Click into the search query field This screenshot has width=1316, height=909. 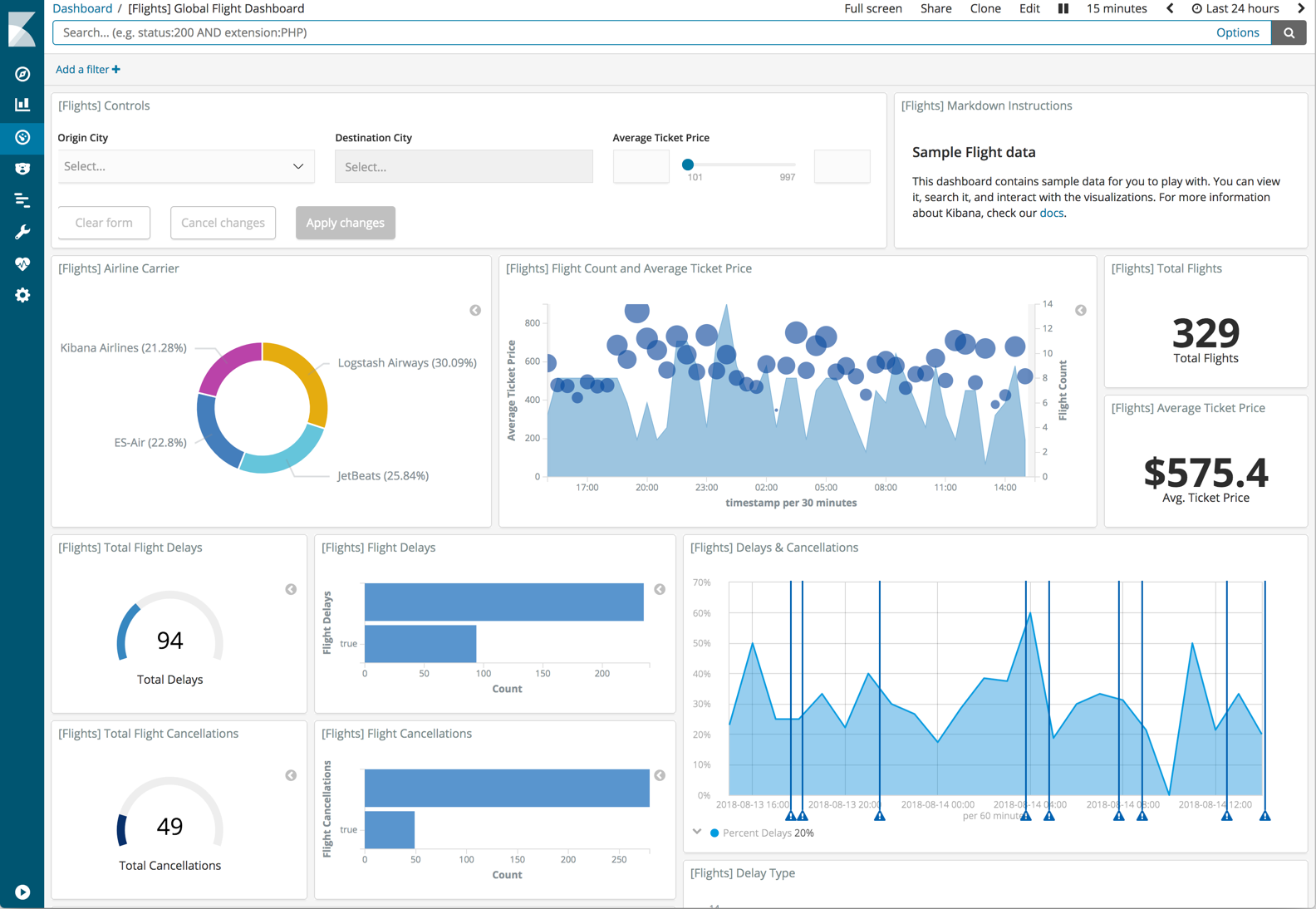point(631,32)
